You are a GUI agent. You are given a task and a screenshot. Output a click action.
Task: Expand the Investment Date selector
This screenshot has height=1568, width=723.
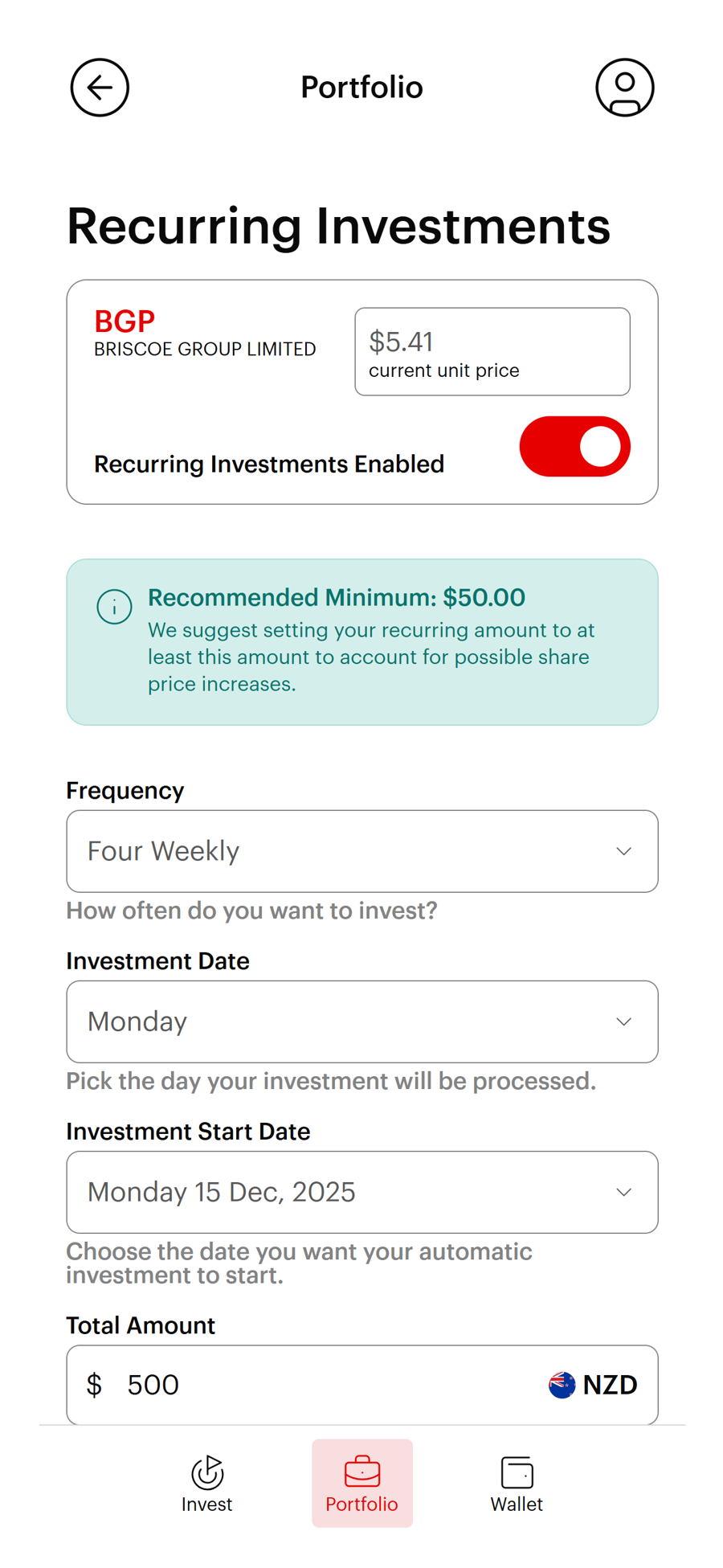pos(361,1021)
